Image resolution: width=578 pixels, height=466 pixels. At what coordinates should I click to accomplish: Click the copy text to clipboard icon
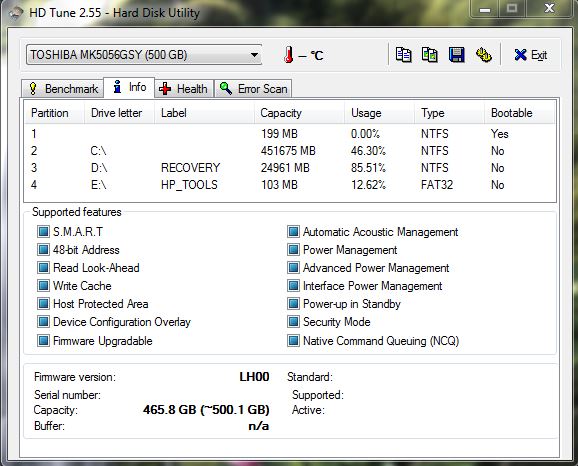click(x=404, y=55)
